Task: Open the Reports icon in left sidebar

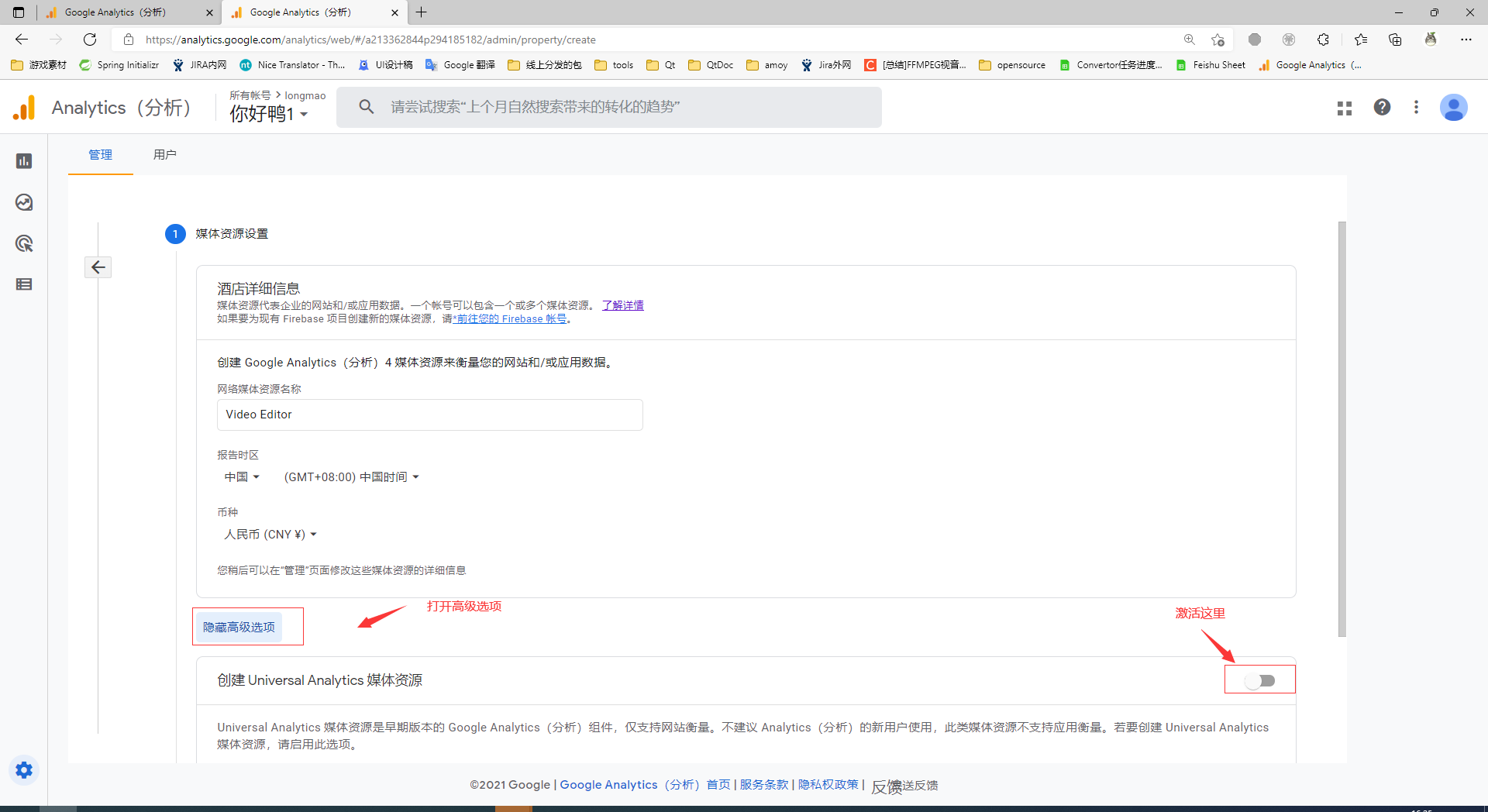Action: tap(24, 161)
